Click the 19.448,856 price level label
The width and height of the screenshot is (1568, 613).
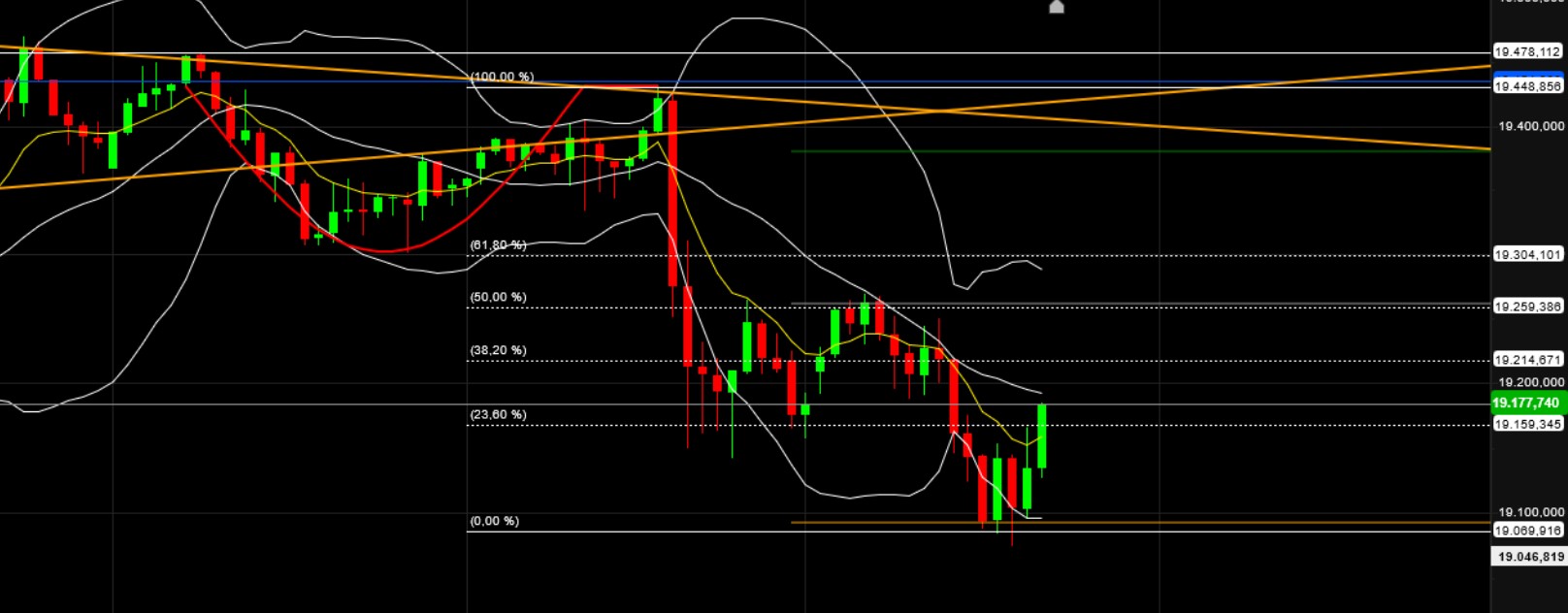(x=1527, y=86)
